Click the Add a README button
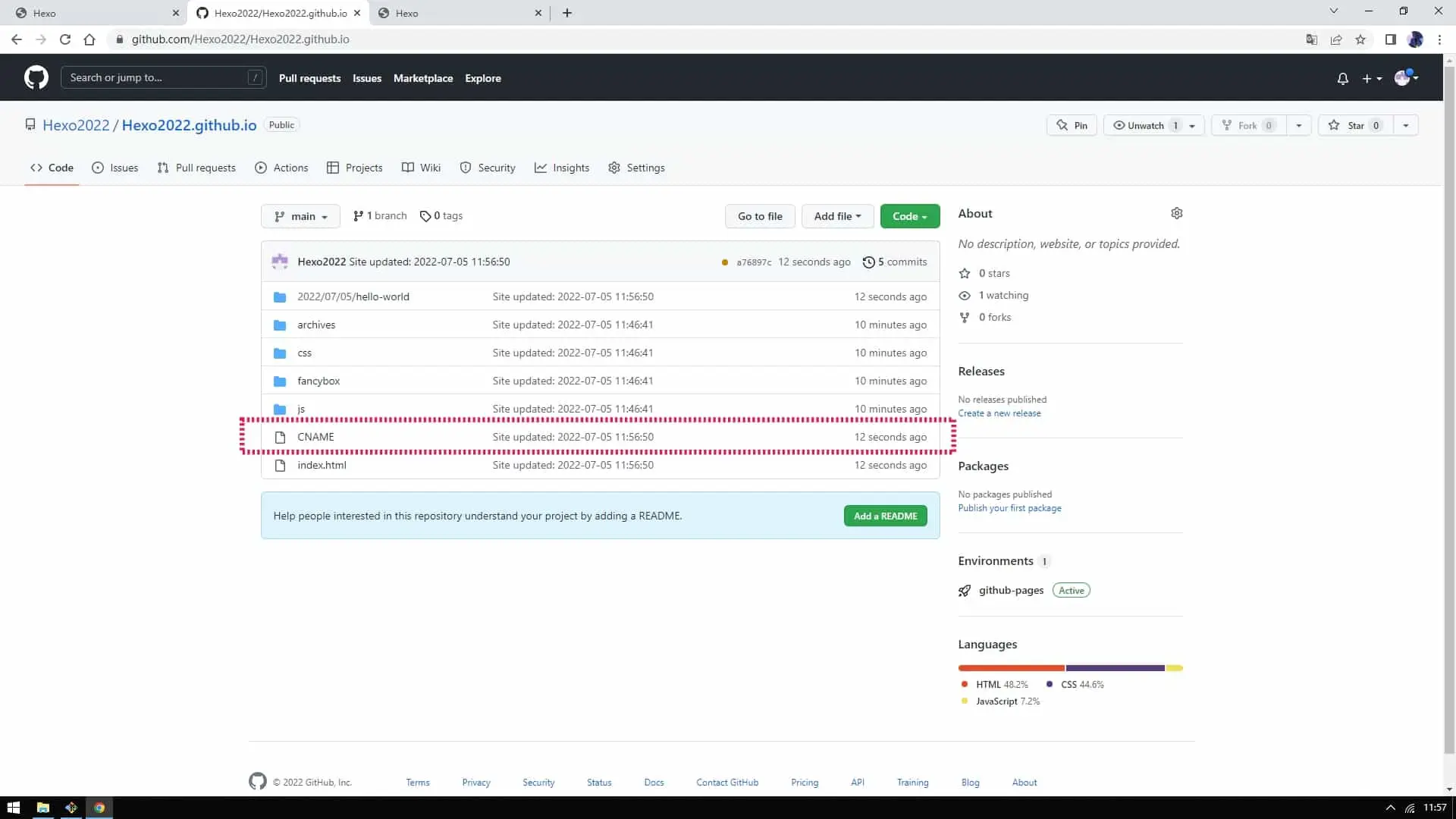The width and height of the screenshot is (1456, 819). [885, 516]
